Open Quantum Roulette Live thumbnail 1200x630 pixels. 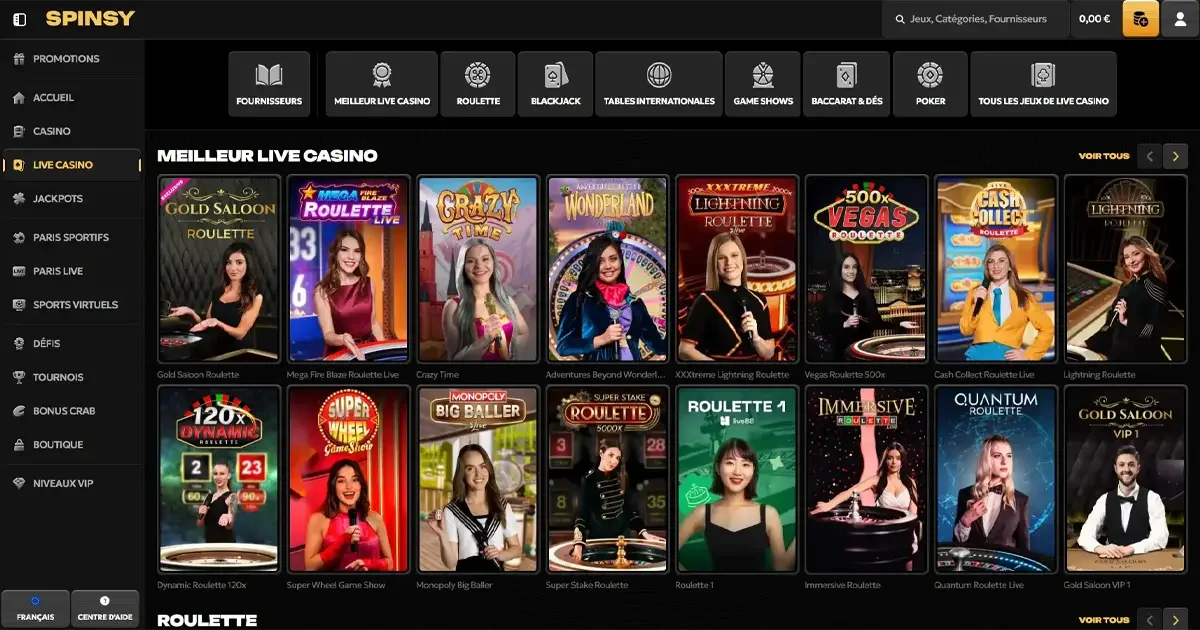click(996, 479)
